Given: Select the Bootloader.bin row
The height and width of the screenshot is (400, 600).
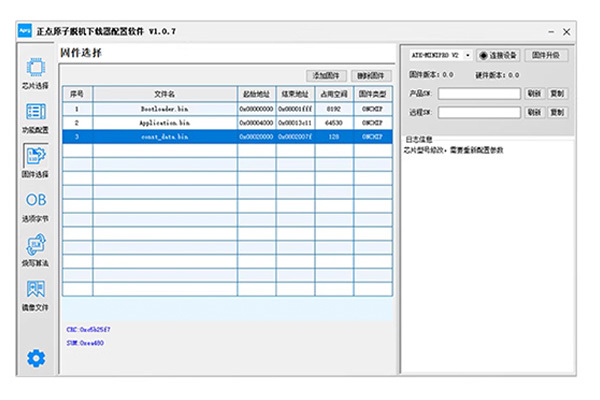Looking at the screenshot, I should coord(164,107).
